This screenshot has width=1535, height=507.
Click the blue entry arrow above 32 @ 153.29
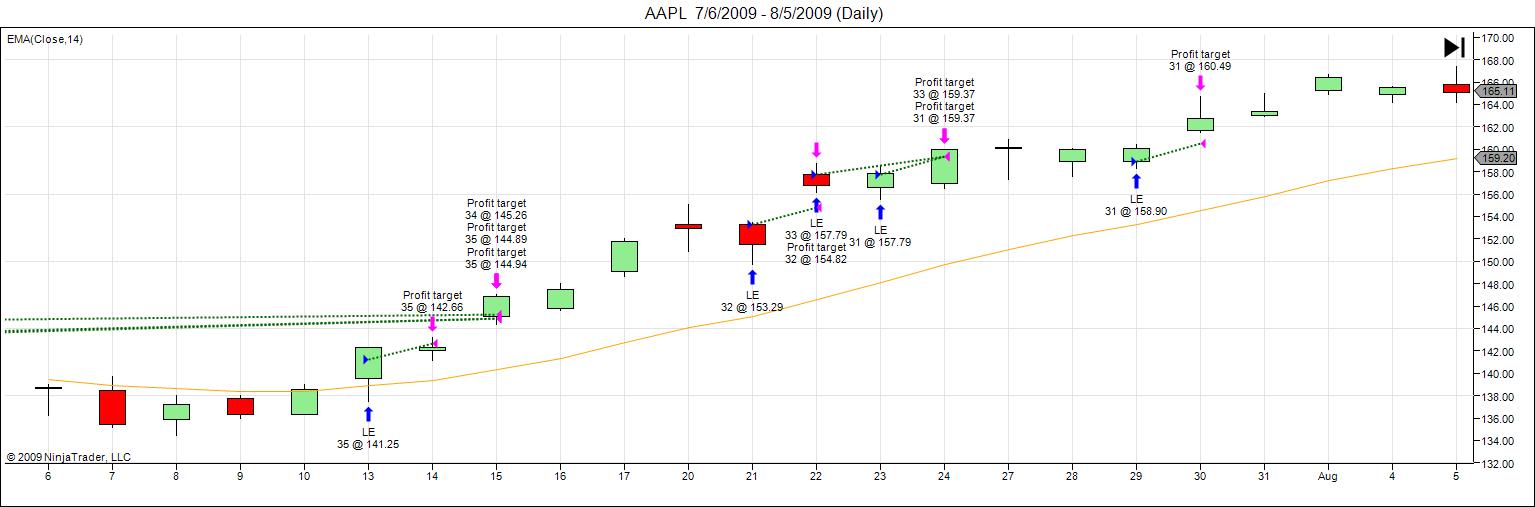tap(752, 277)
